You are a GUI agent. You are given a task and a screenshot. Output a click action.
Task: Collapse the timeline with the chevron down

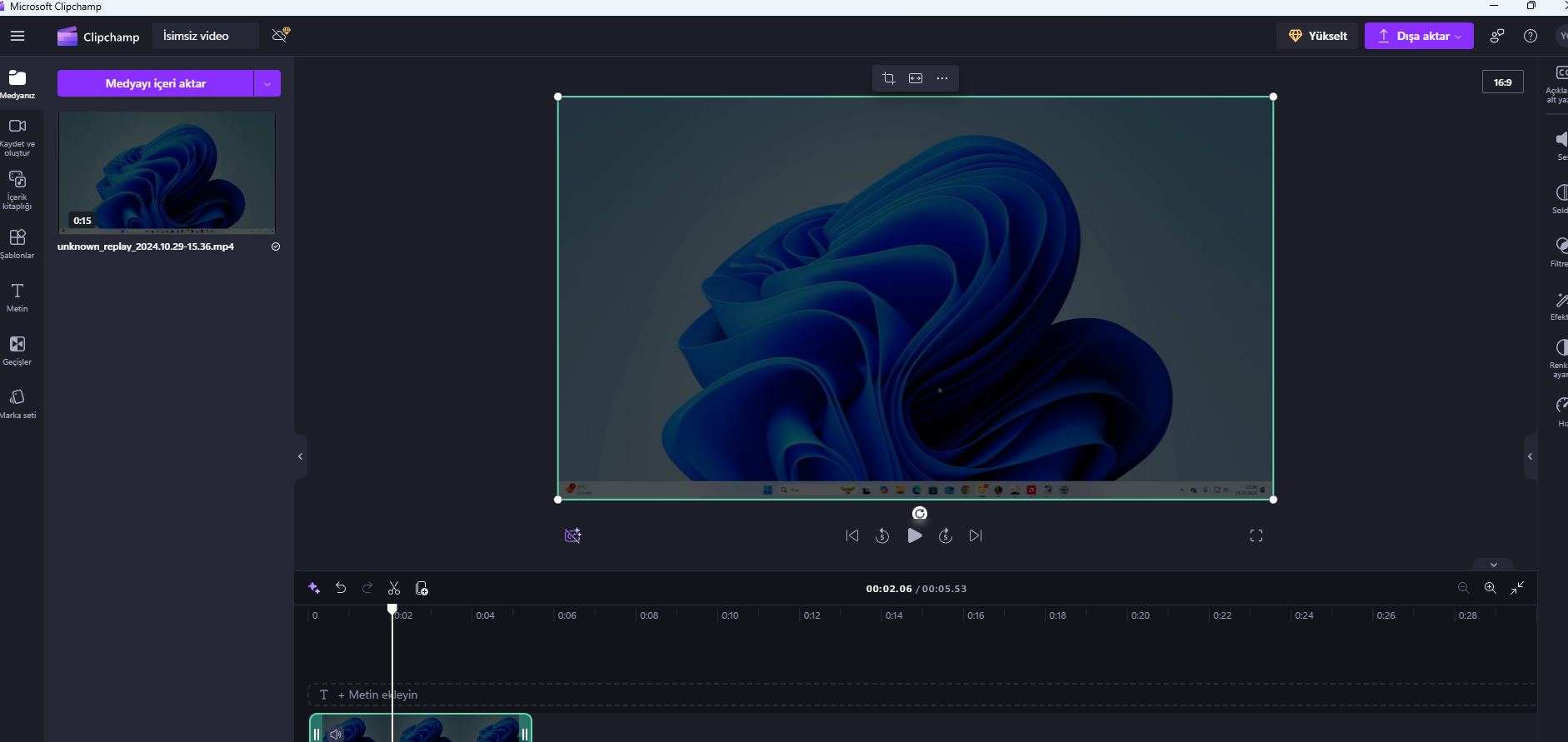pyautogui.click(x=1494, y=565)
